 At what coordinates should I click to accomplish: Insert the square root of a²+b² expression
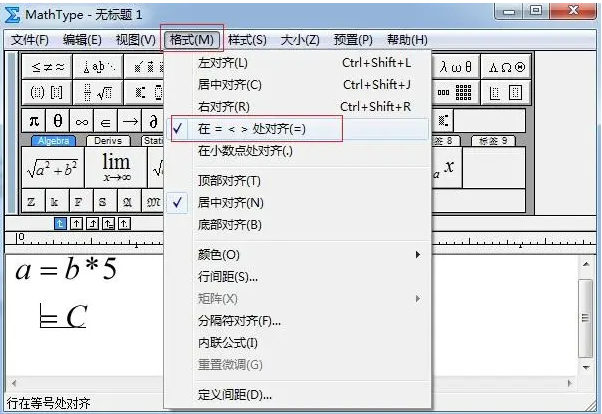(x=53, y=167)
